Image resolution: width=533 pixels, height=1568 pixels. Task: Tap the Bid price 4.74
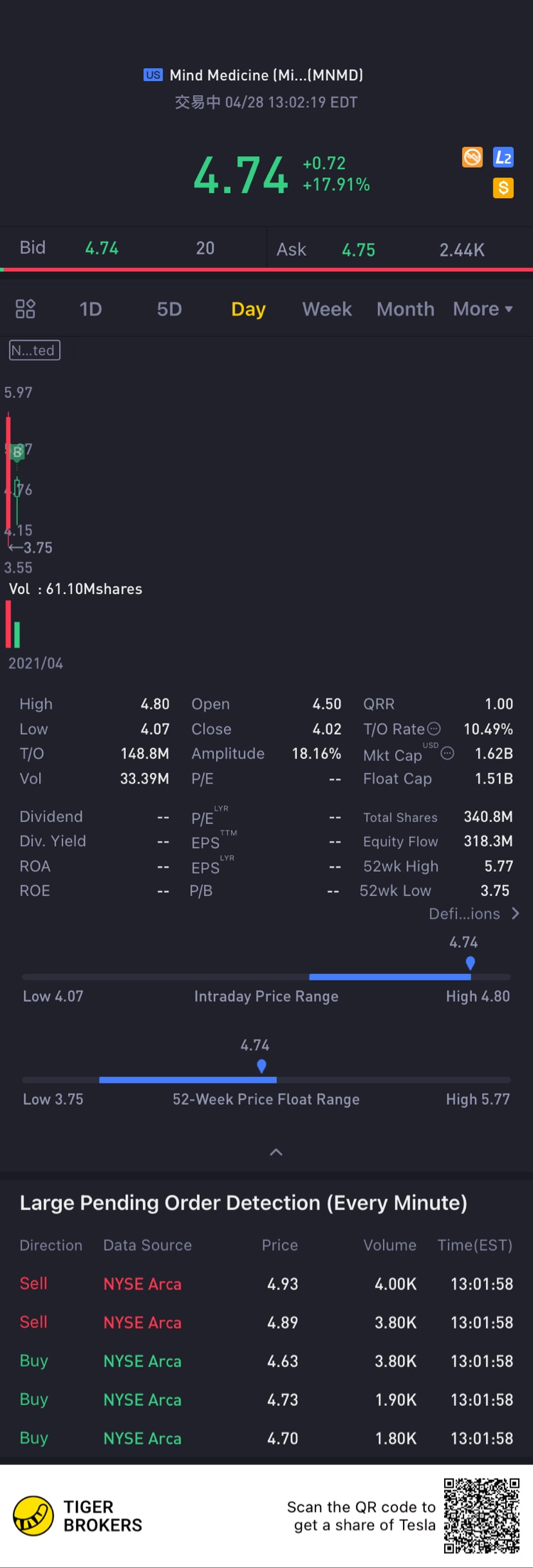(x=102, y=249)
